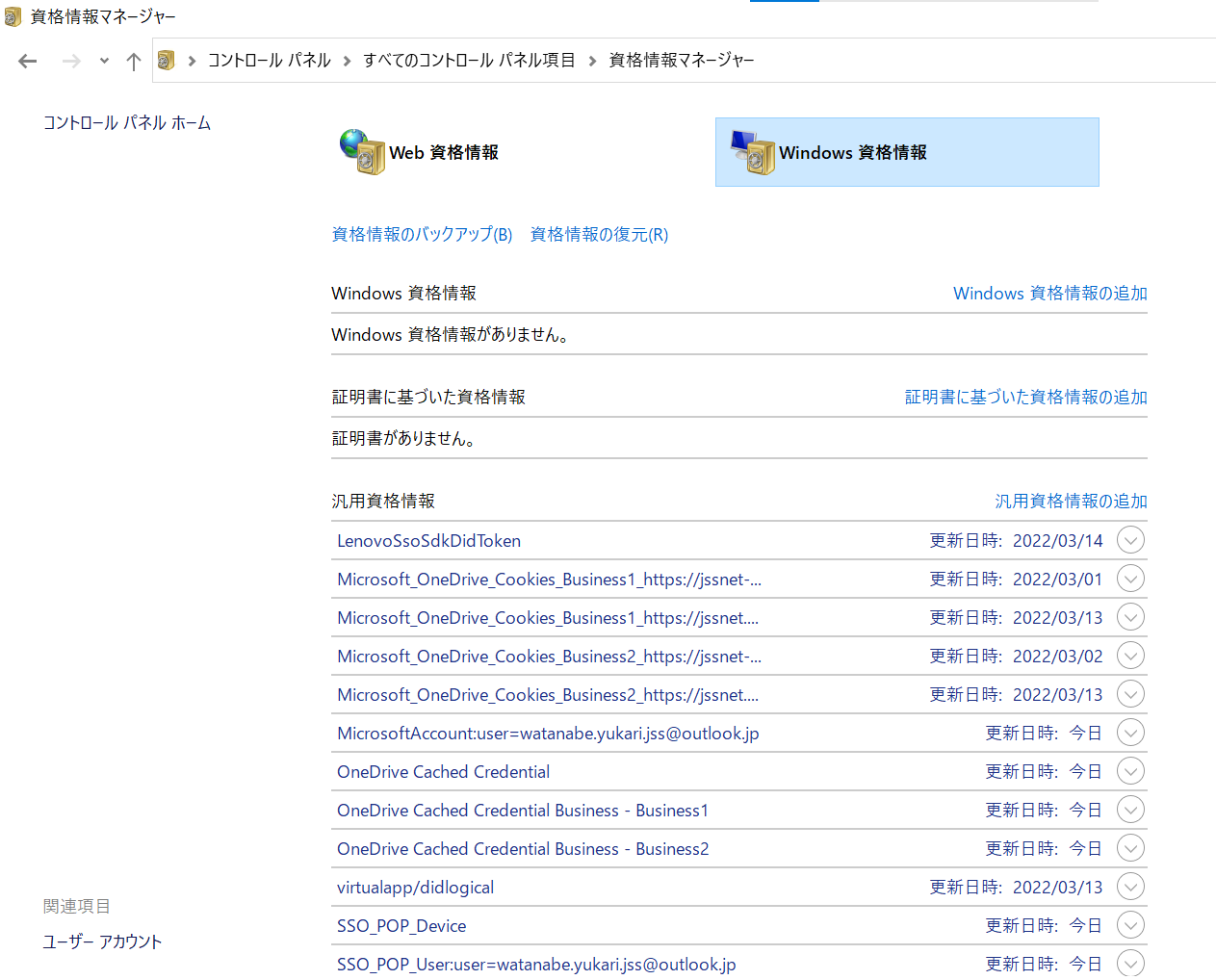1216x980 pixels.
Task: Expand SSO_POP_Device chevron
Action: pyautogui.click(x=1130, y=925)
